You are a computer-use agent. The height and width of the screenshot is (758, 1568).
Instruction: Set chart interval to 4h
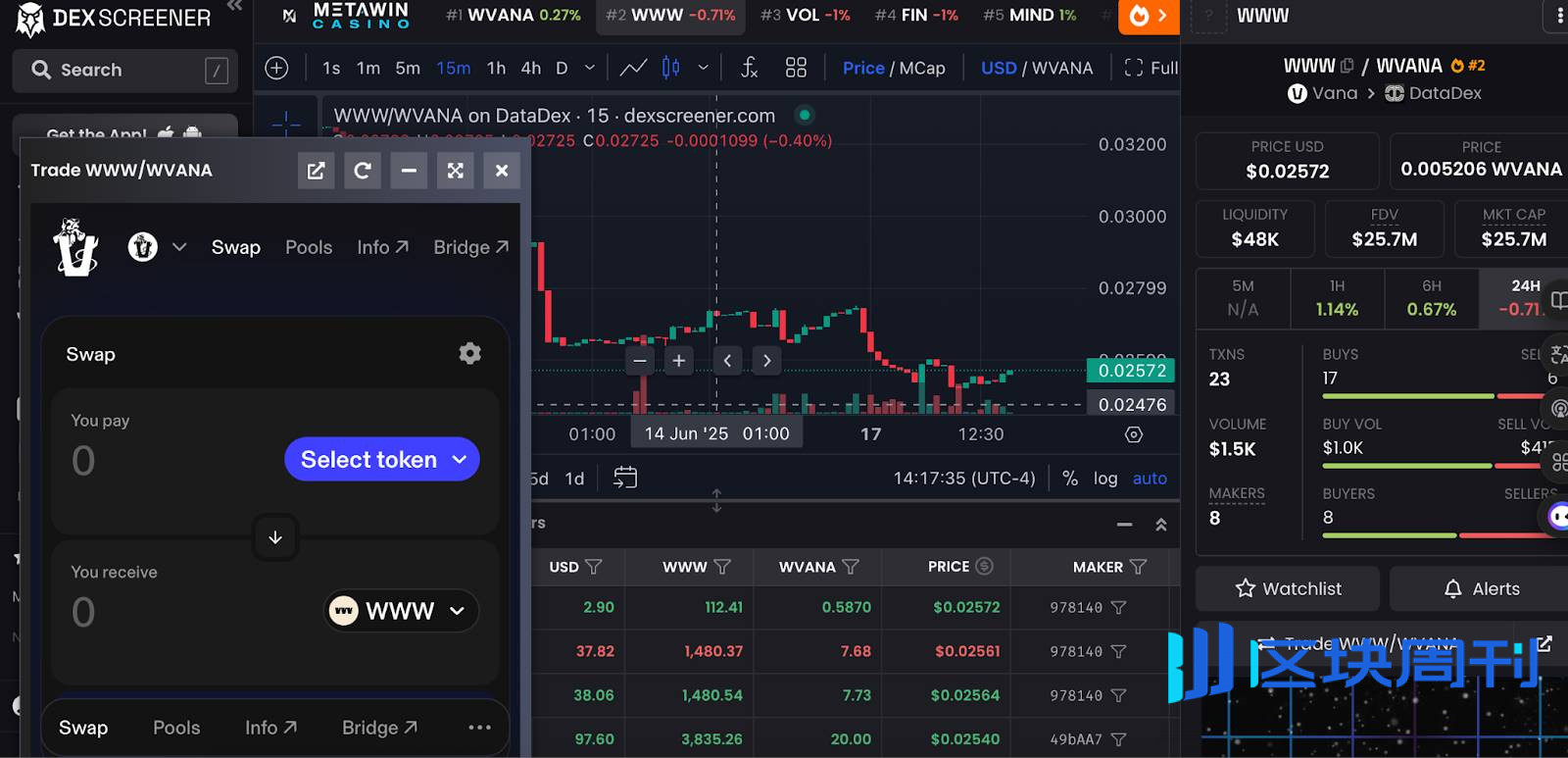coord(531,68)
